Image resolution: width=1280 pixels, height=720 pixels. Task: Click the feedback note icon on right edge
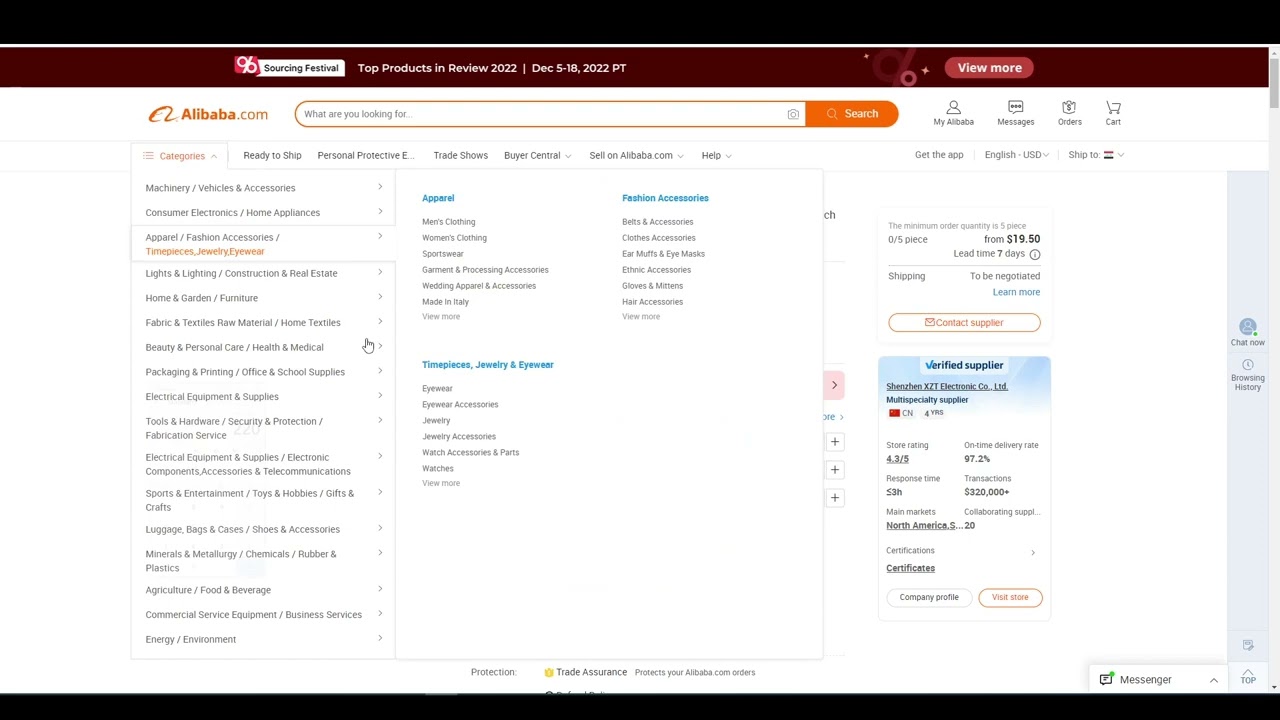tap(1248, 645)
